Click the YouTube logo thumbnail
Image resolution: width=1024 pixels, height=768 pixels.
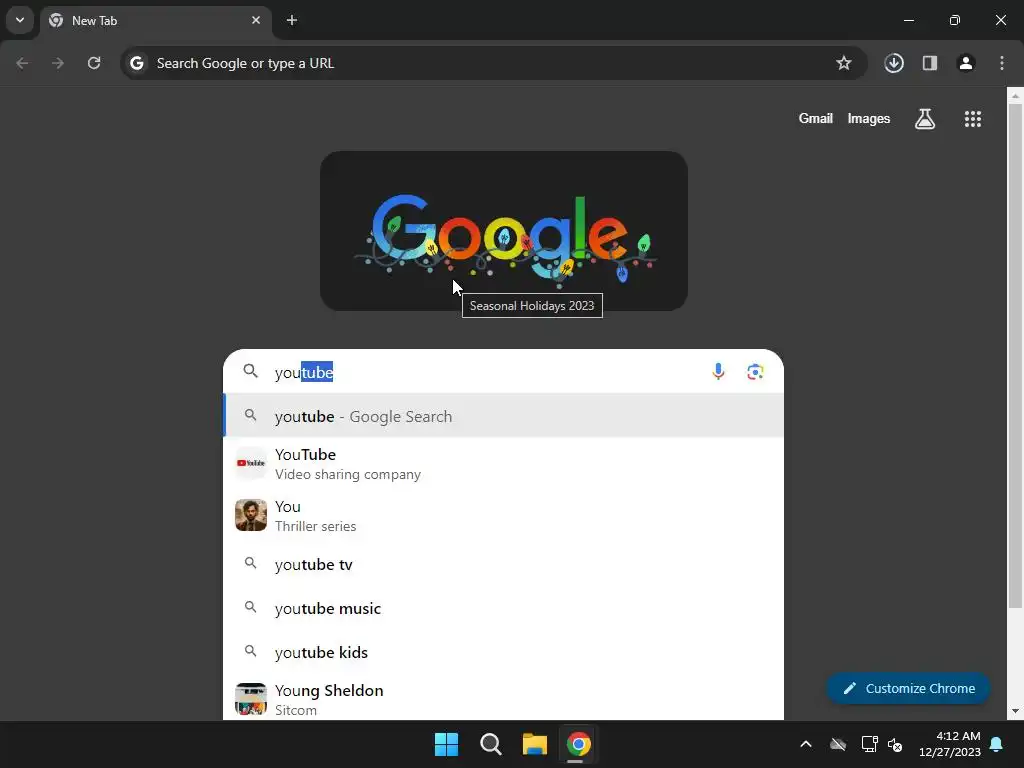(x=251, y=463)
